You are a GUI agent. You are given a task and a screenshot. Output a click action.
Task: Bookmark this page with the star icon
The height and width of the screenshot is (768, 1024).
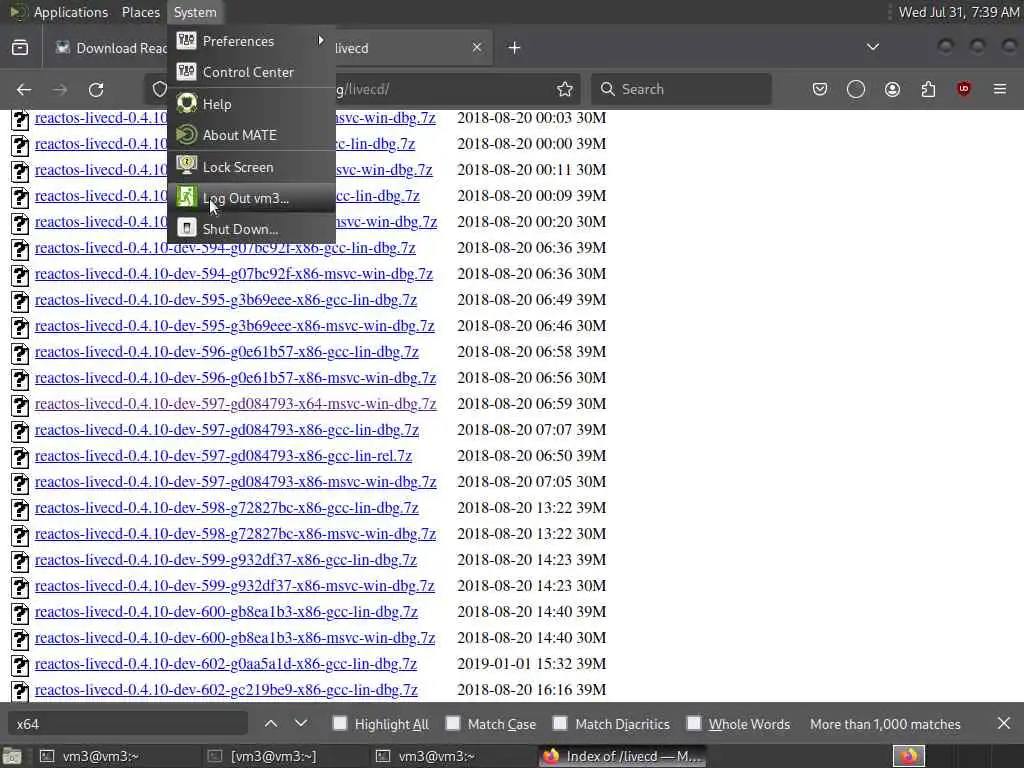[565, 89]
